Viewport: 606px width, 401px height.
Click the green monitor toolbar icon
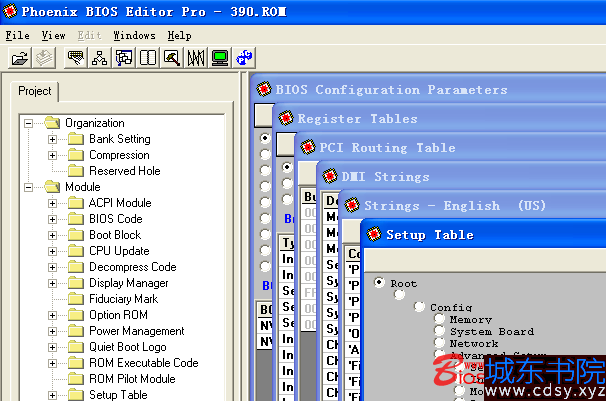tap(220, 58)
